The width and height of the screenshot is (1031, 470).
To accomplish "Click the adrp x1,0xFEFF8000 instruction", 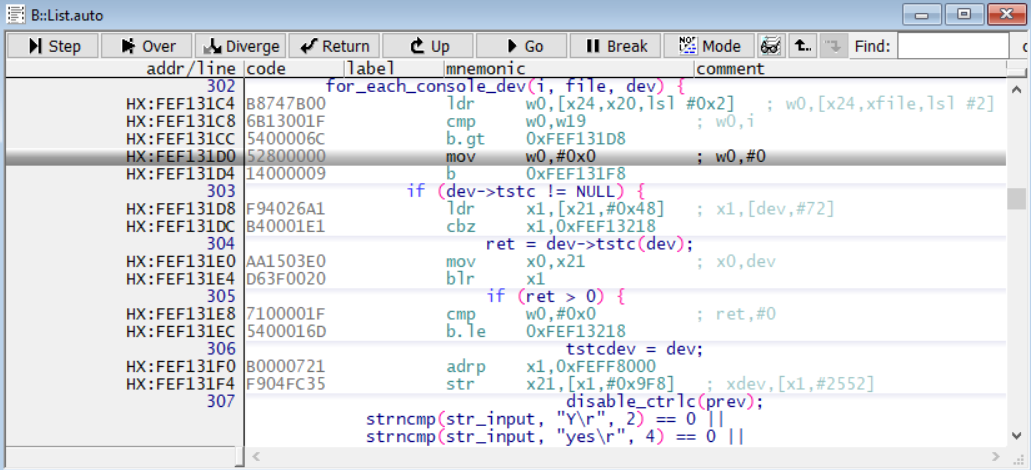I will click(551, 367).
